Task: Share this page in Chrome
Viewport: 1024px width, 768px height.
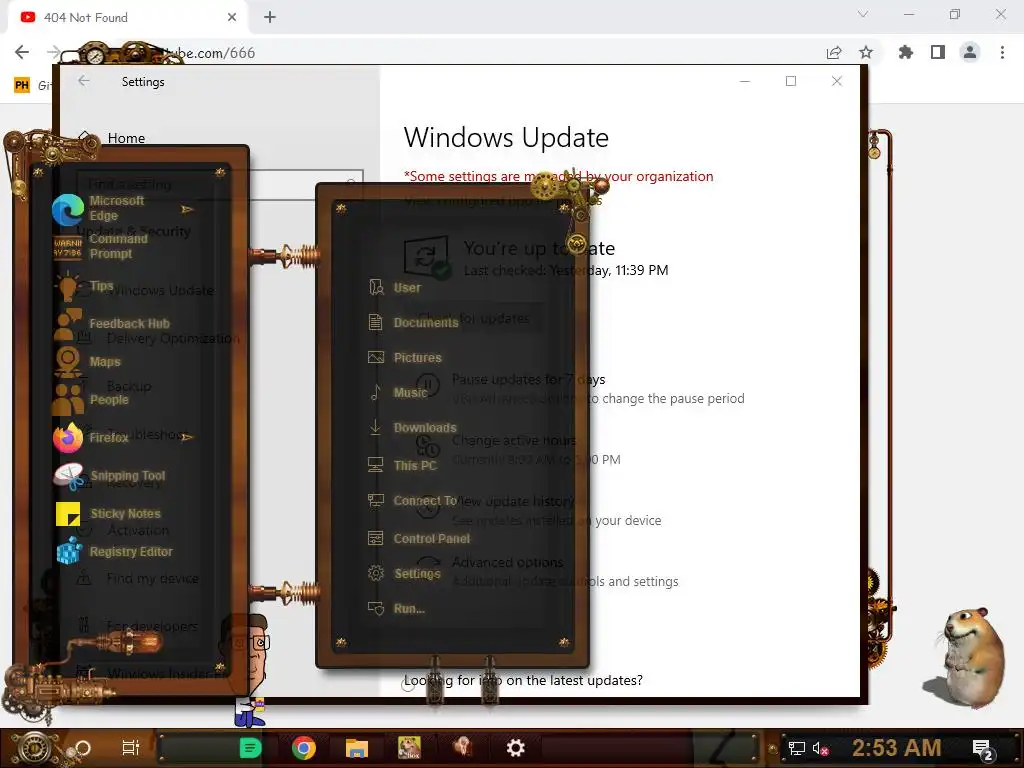Action: (834, 52)
